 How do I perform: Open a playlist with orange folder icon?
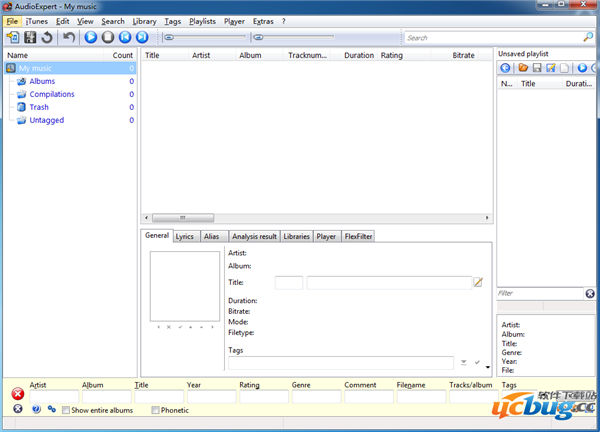[x=523, y=68]
